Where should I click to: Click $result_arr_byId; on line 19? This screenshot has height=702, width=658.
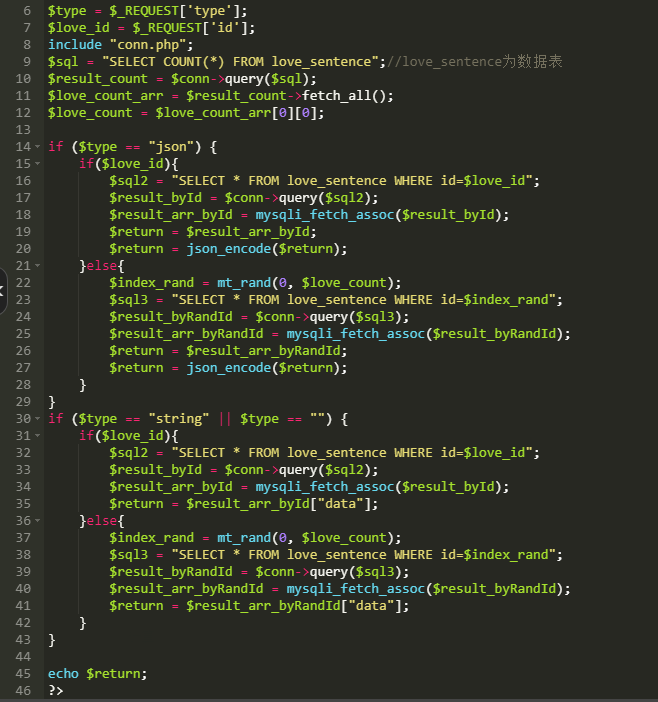point(251,232)
